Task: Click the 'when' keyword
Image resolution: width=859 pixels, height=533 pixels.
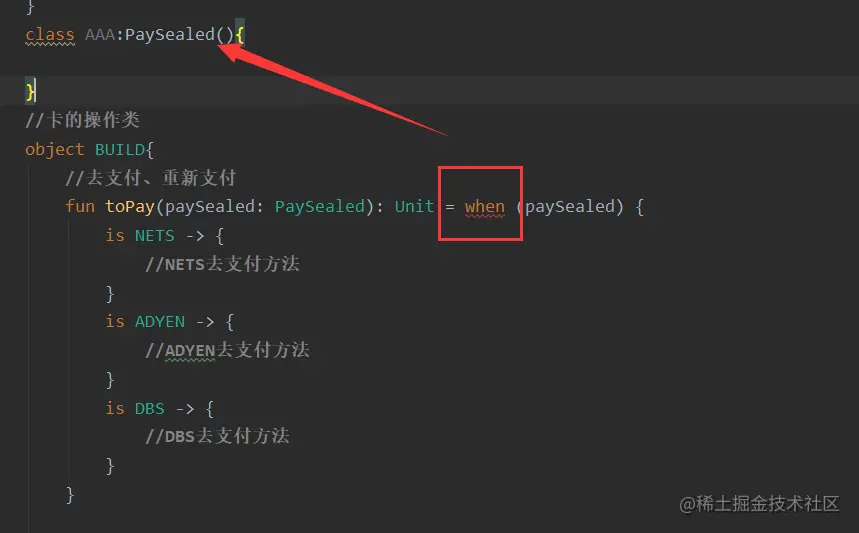Action: click(x=485, y=207)
